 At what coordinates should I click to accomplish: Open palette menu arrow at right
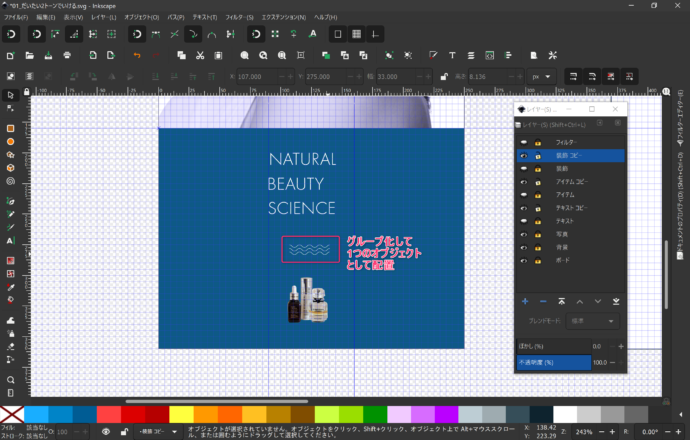pos(681,414)
